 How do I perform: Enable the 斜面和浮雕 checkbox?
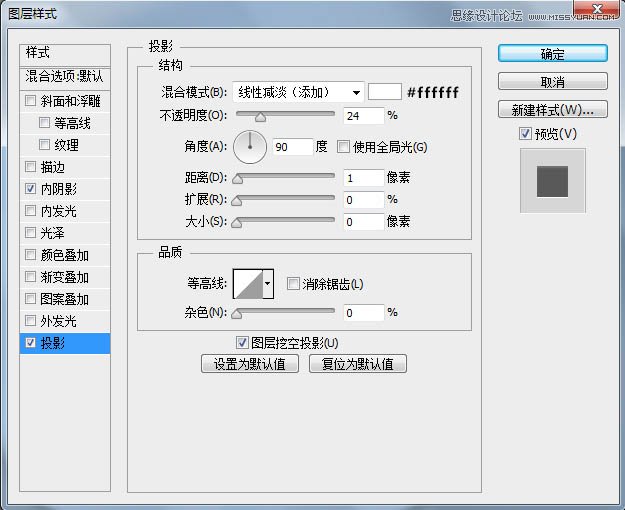click(x=31, y=101)
